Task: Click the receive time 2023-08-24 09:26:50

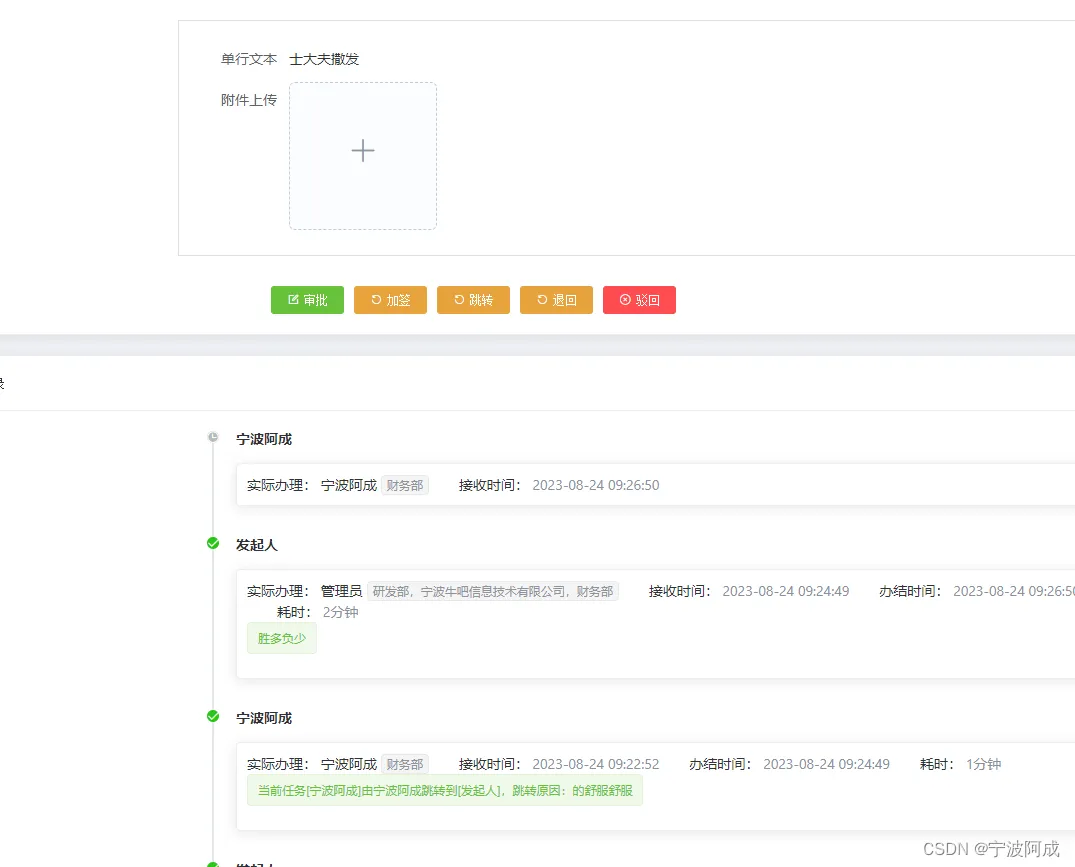Action: 596,485
